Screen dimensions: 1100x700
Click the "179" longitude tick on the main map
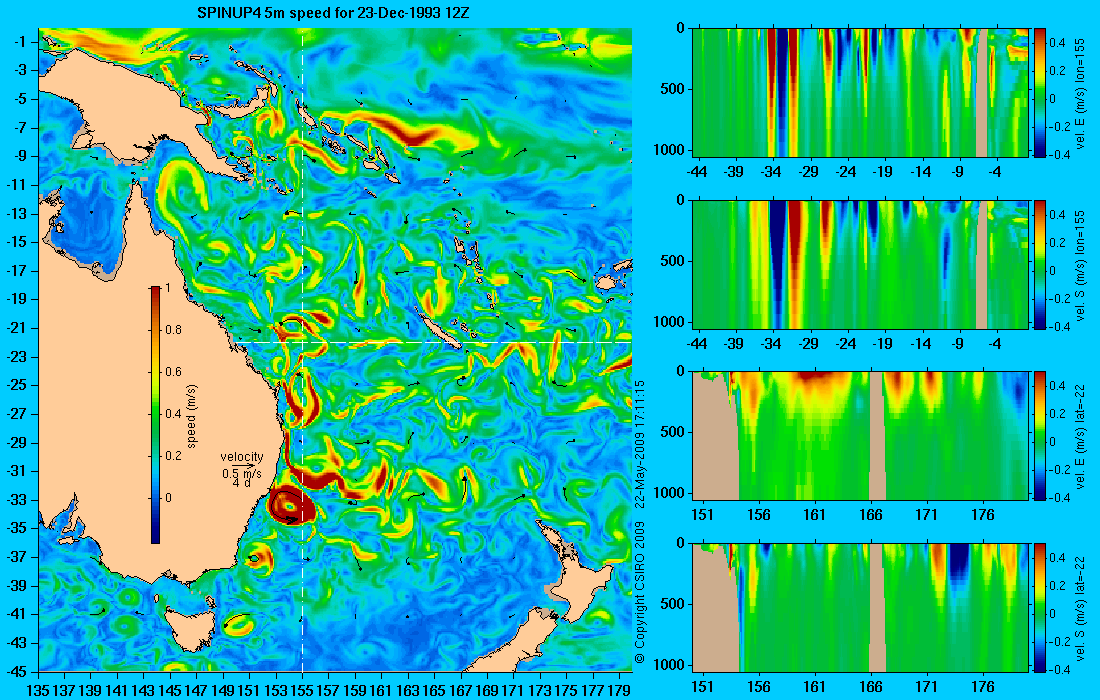pyautogui.click(x=619, y=690)
